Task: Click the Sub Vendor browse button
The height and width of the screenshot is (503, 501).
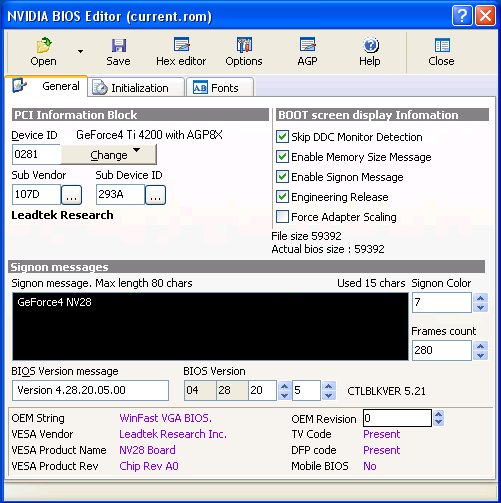Action: (x=71, y=195)
